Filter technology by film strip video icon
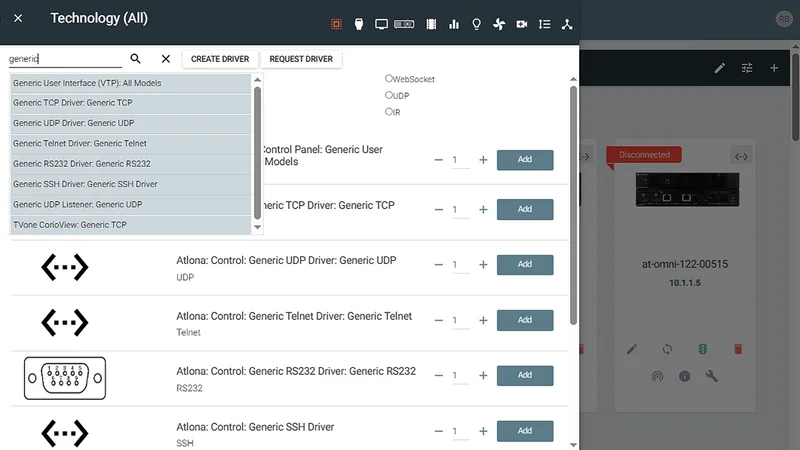 [x=431, y=24]
